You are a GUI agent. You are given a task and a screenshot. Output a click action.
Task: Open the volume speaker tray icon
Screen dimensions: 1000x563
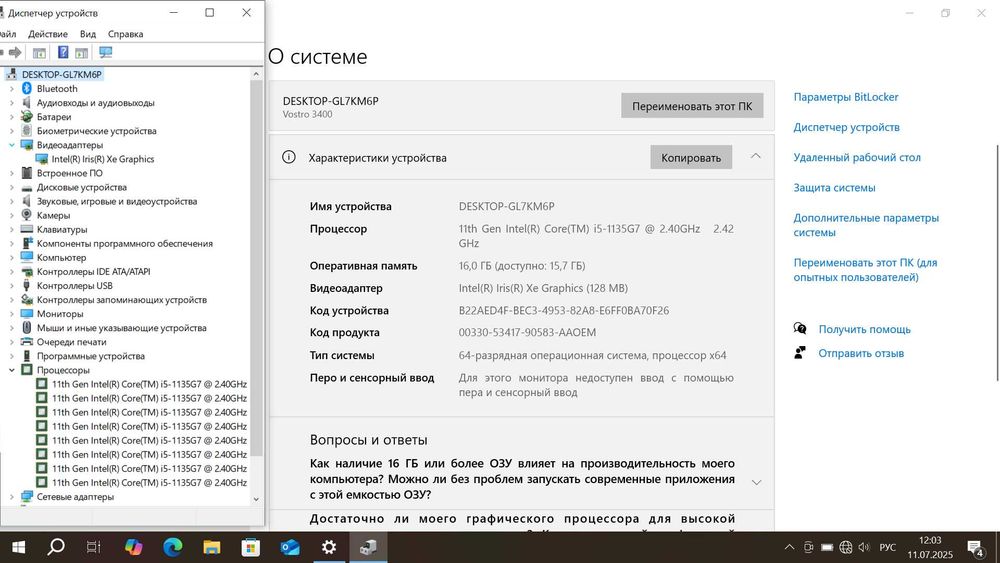(864, 547)
